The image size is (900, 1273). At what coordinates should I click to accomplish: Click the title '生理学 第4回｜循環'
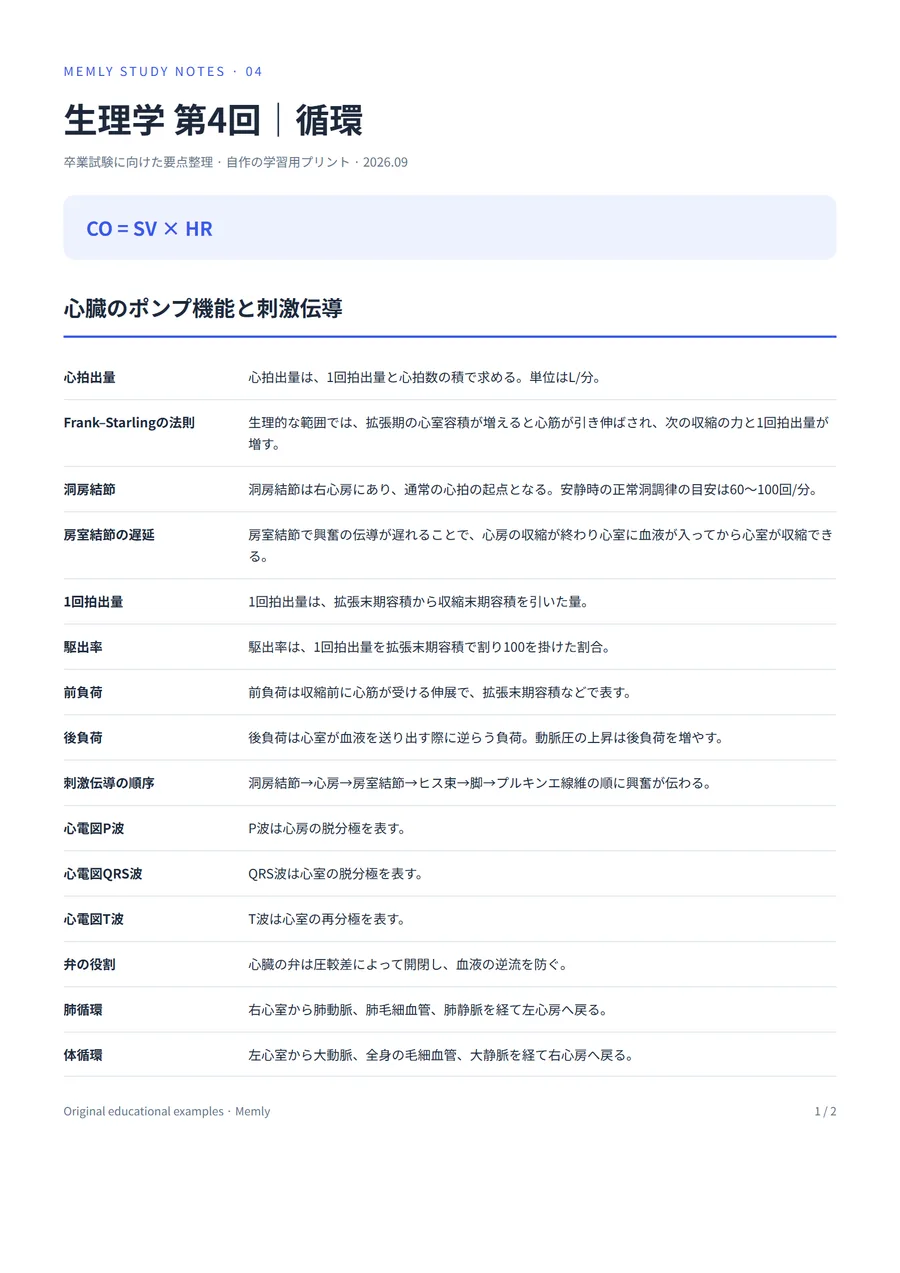tap(213, 120)
